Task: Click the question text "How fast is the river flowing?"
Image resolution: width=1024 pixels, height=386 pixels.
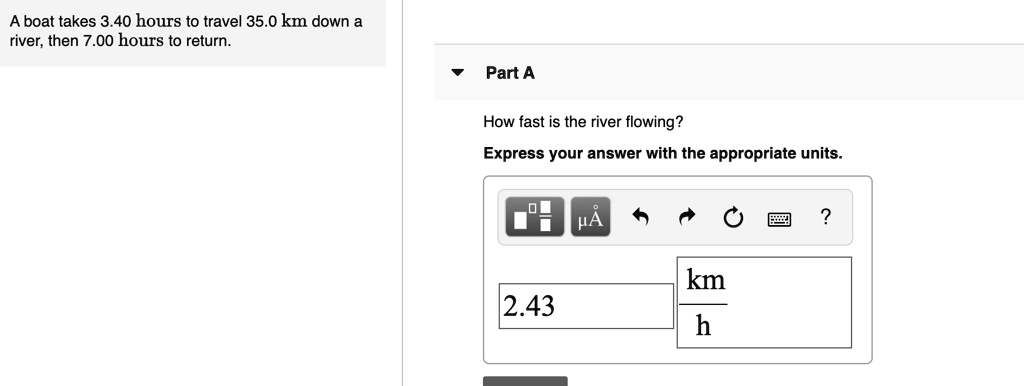Action: pyautogui.click(x=583, y=121)
